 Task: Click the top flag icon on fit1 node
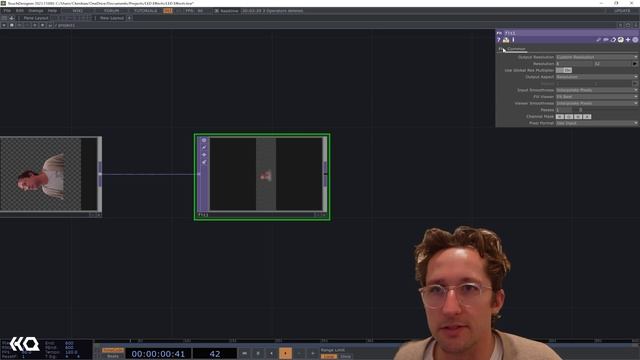click(x=204, y=140)
